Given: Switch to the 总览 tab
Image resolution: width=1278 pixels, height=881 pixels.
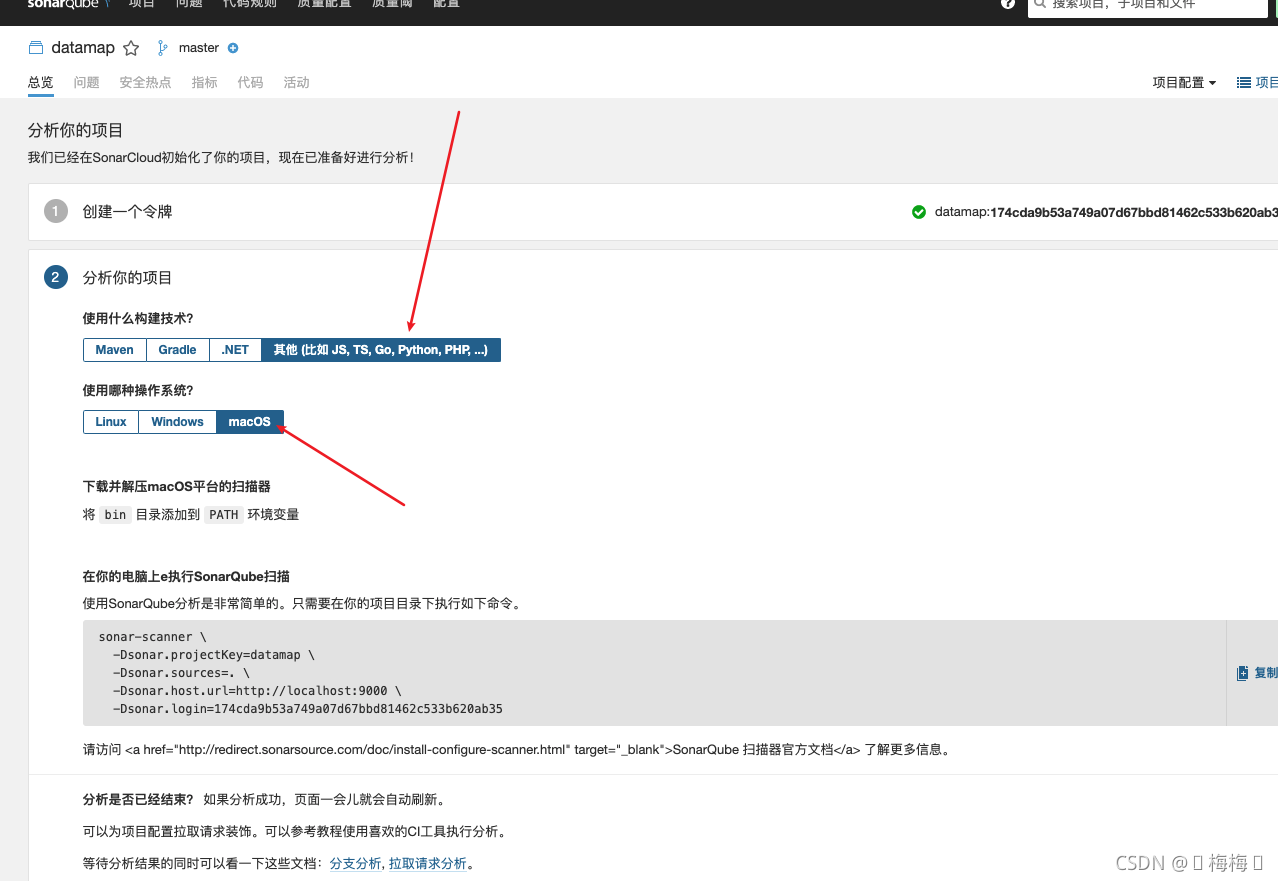Looking at the screenshot, I should click(x=41, y=83).
